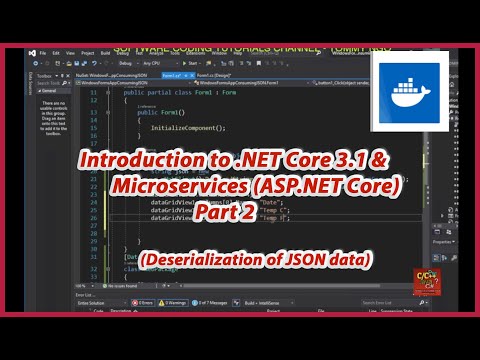The image size is (480, 360).
Task: Click the Alphabetical sort icon in Properties
Action: pos(445,258)
